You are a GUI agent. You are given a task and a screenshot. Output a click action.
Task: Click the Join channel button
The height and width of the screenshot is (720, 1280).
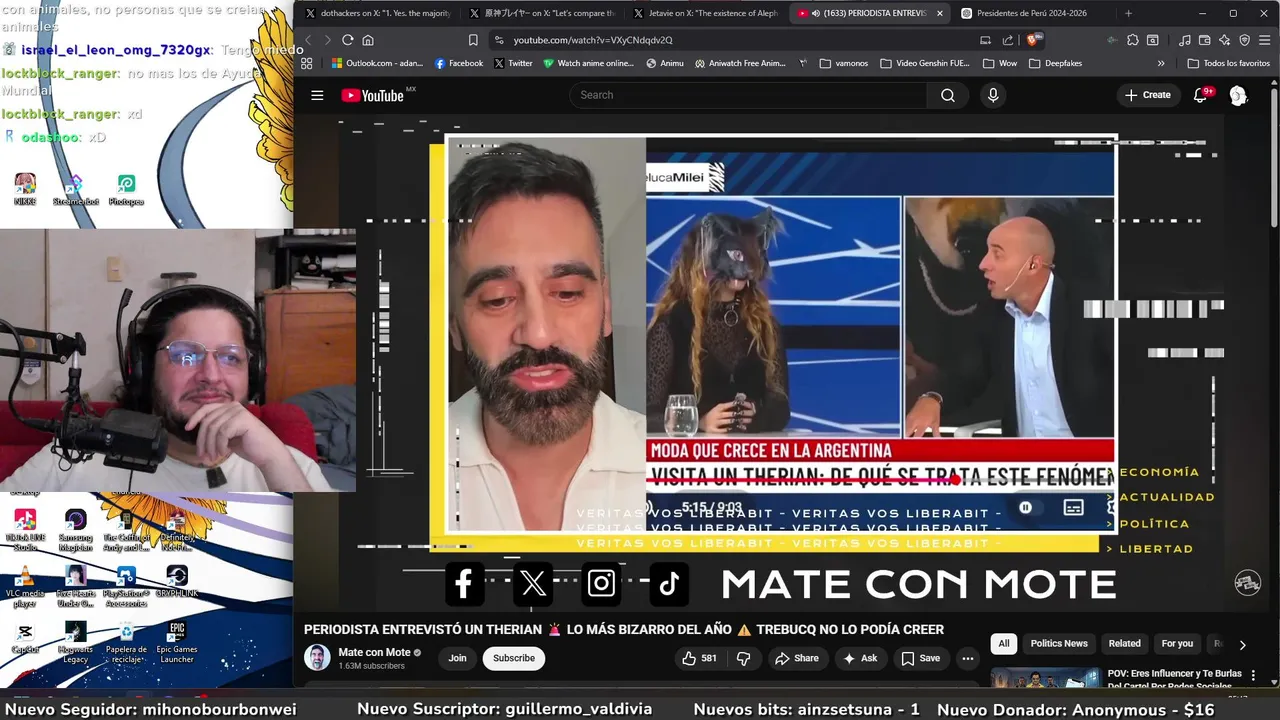pyautogui.click(x=457, y=658)
